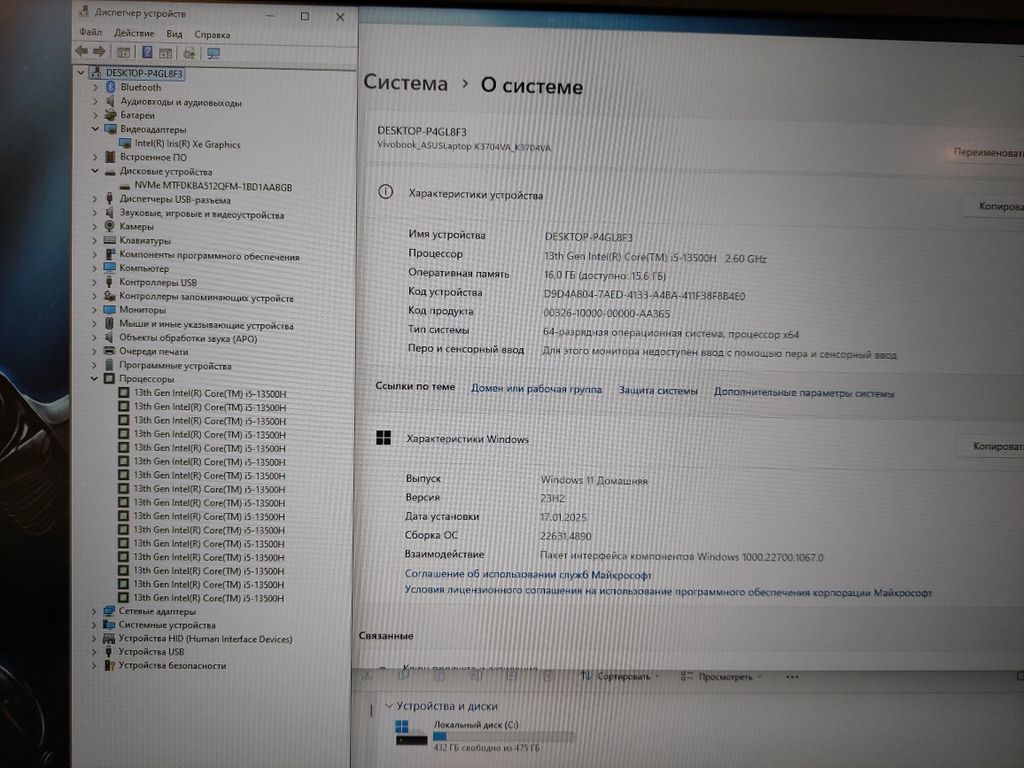Open Локальный диск (C:) drive
The width and height of the screenshot is (1024, 768).
475,725
